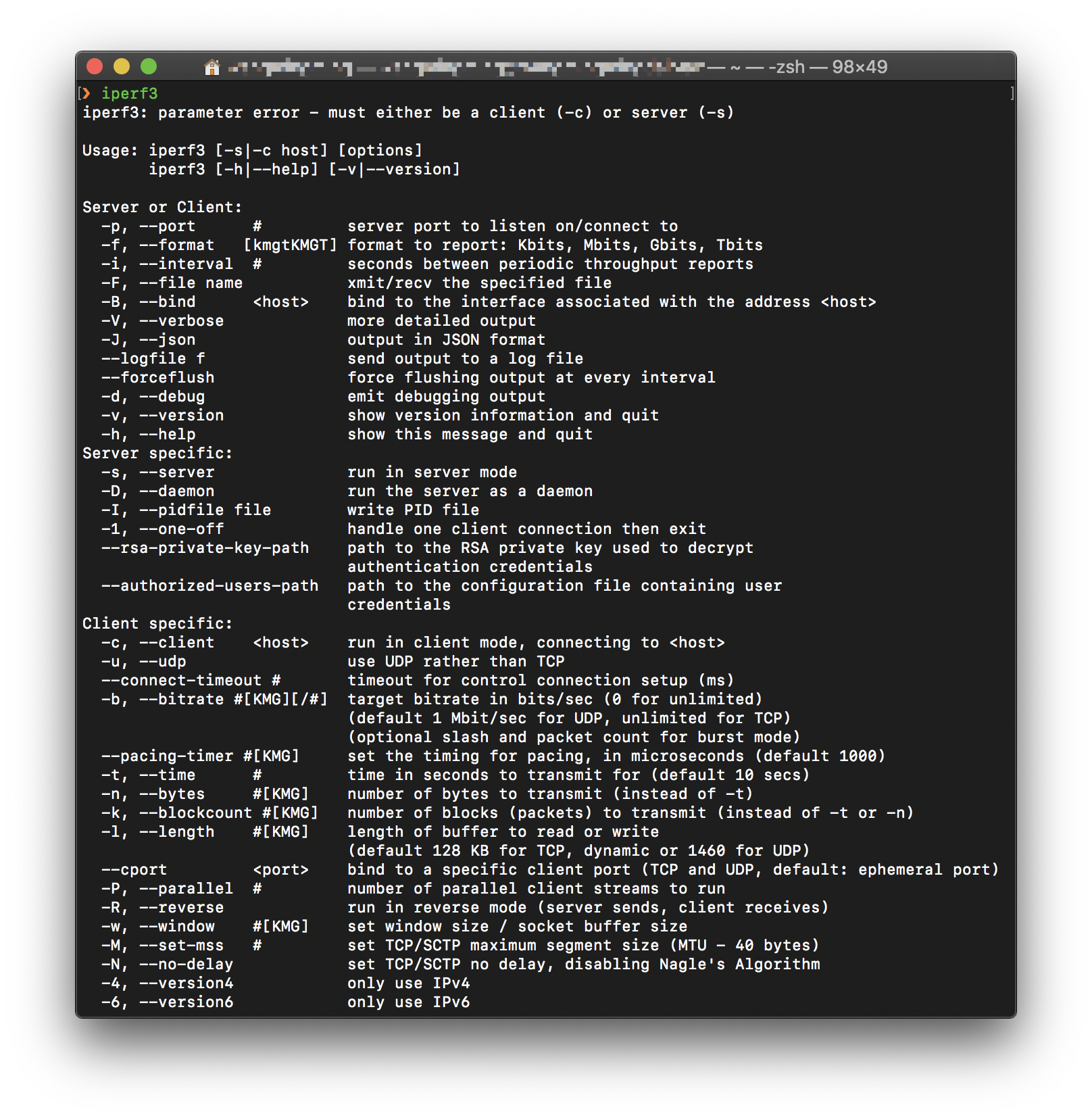The height and width of the screenshot is (1118, 1092).
Task: Click the green zoom window button
Action: pyautogui.click(x=149, y=66)
